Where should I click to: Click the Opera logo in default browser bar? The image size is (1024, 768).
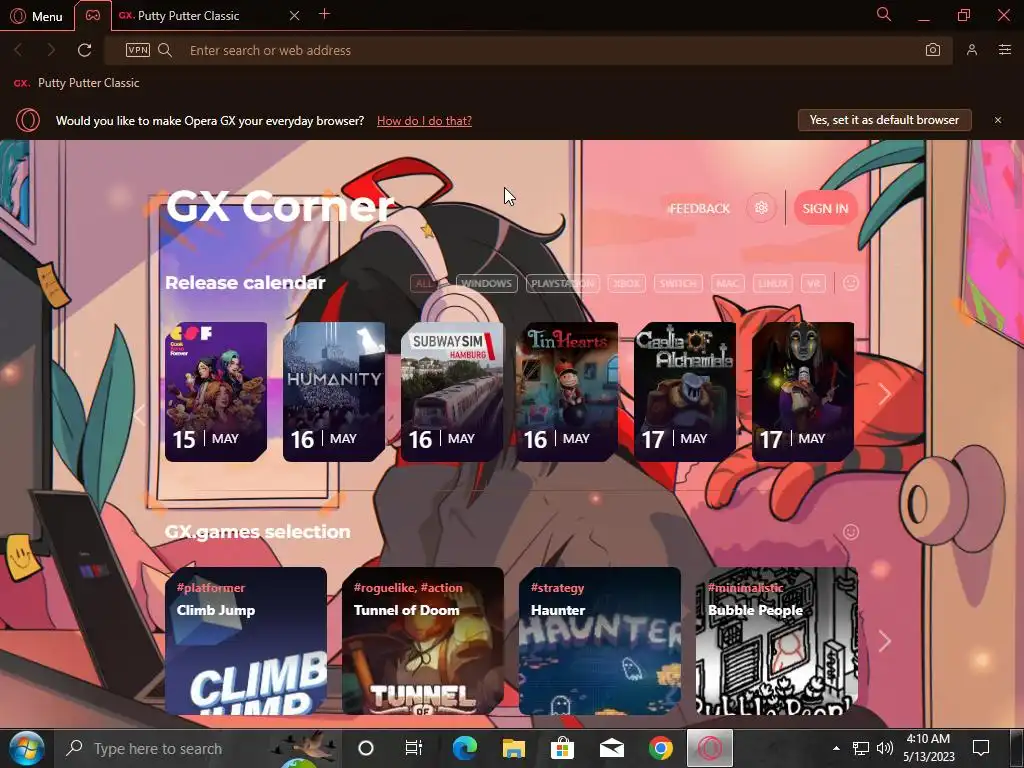28,120
